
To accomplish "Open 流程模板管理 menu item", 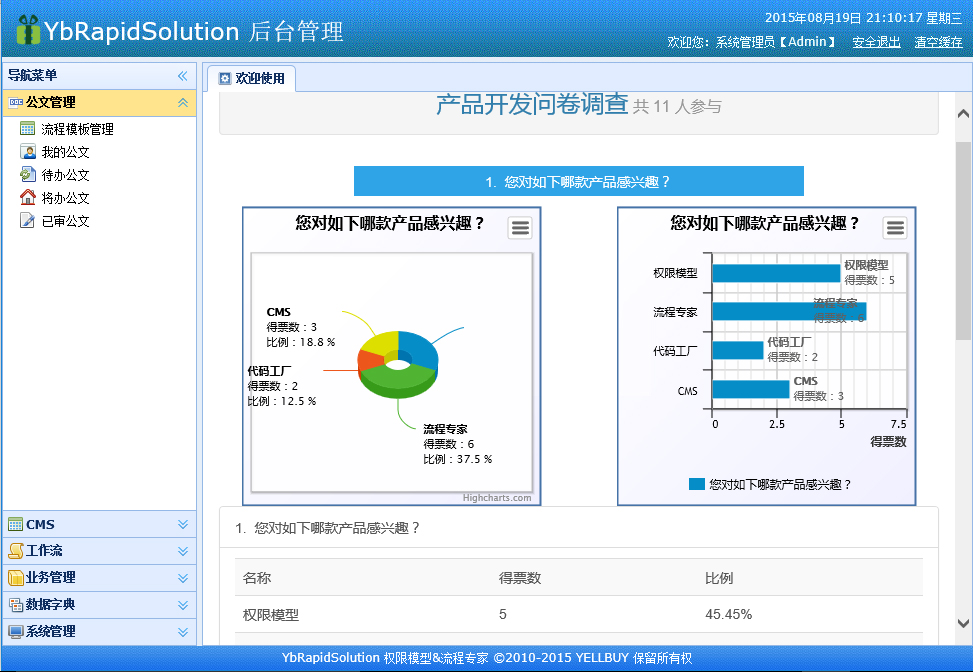I will coord(78,129).
